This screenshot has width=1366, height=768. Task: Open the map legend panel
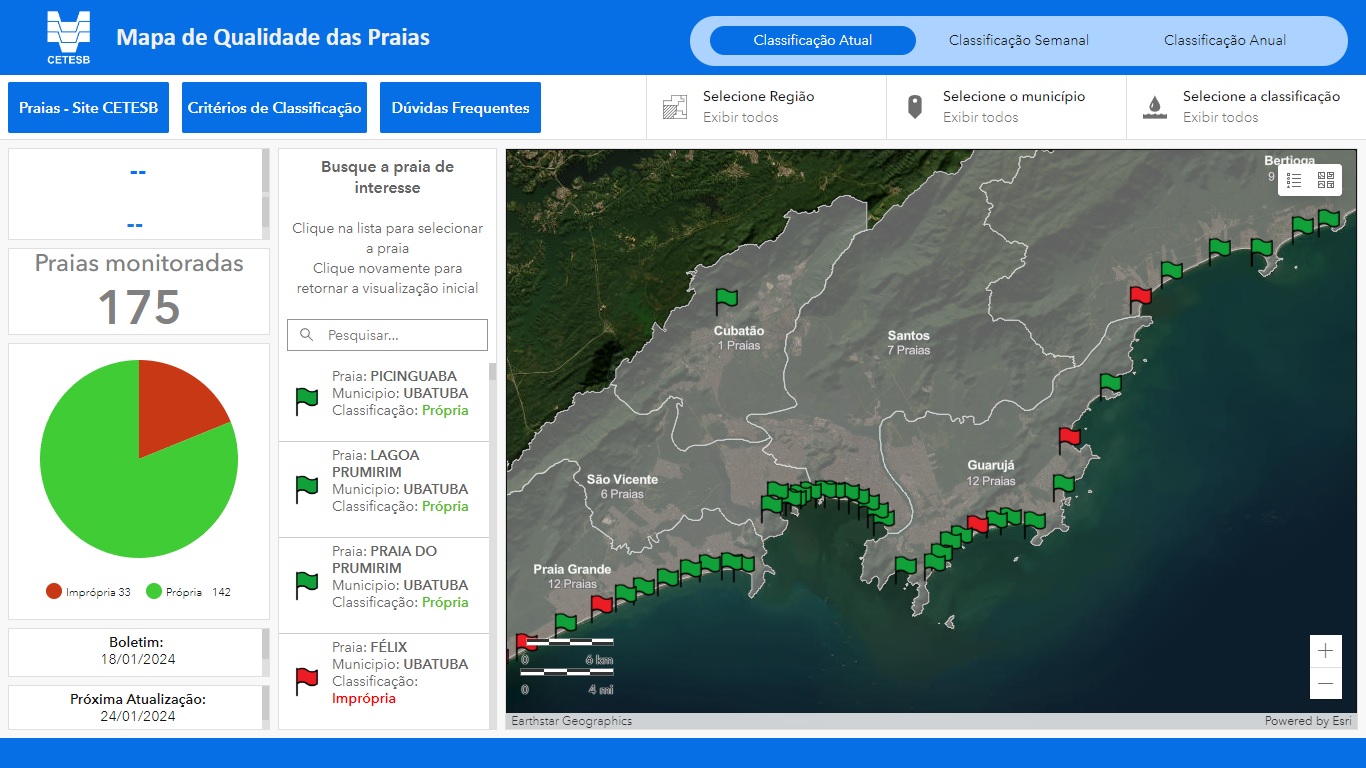pos(1294,180)
